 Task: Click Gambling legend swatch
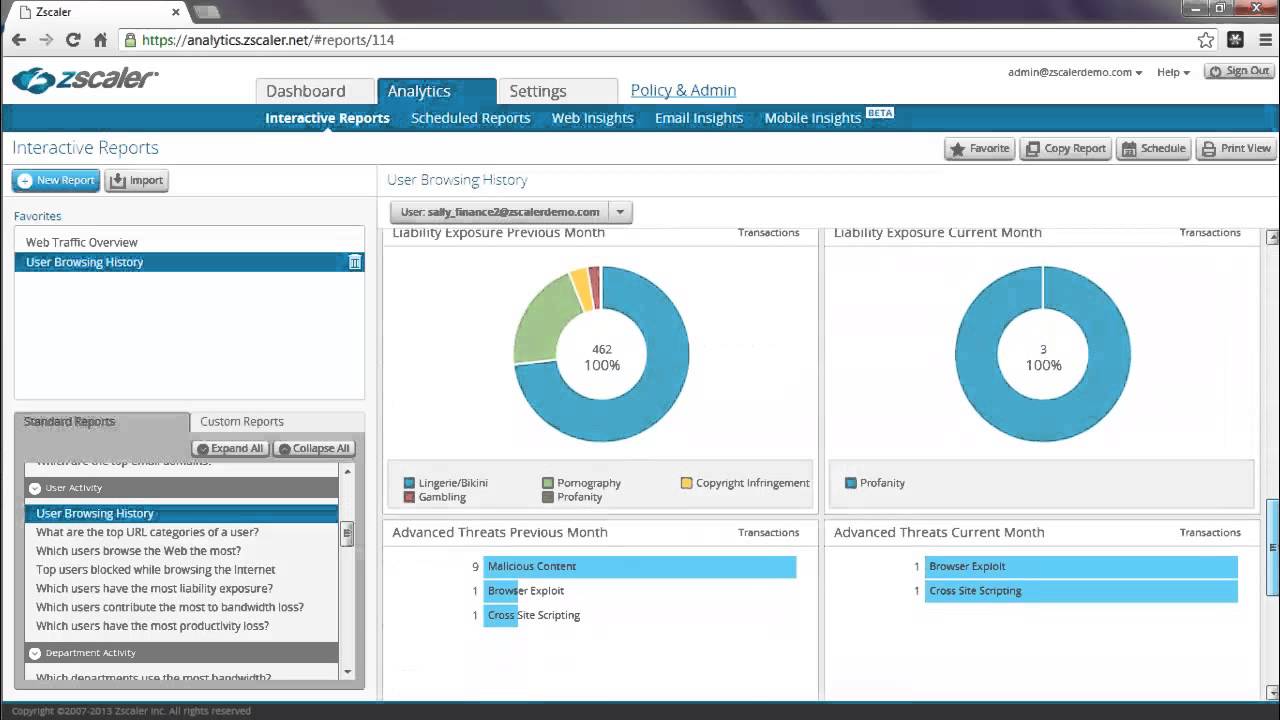point(409,497)
